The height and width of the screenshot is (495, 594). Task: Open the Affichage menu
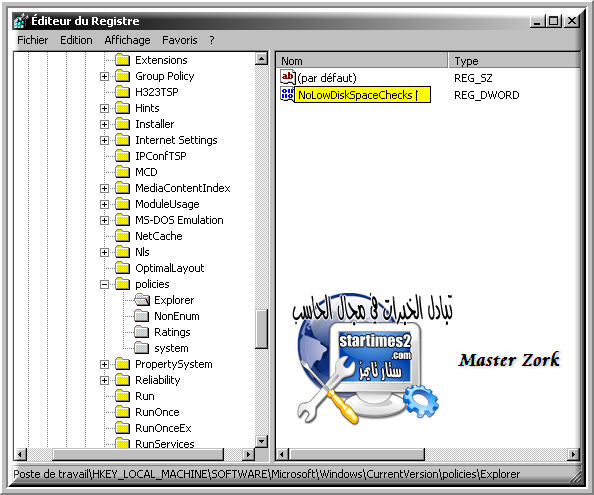[127, 40]
